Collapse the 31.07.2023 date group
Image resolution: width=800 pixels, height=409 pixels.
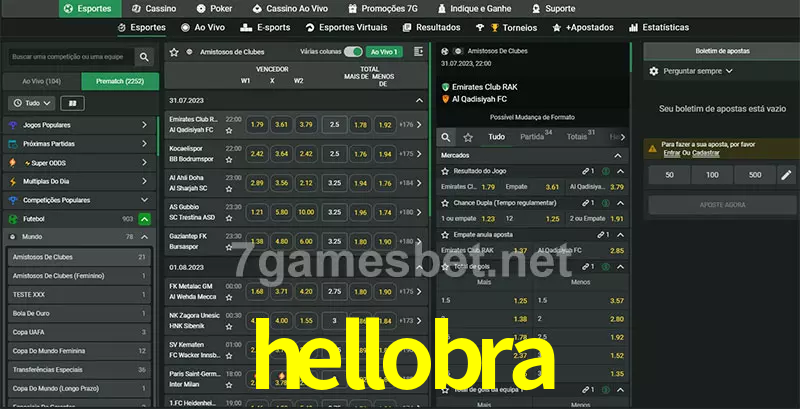click(x=419, y=100)
